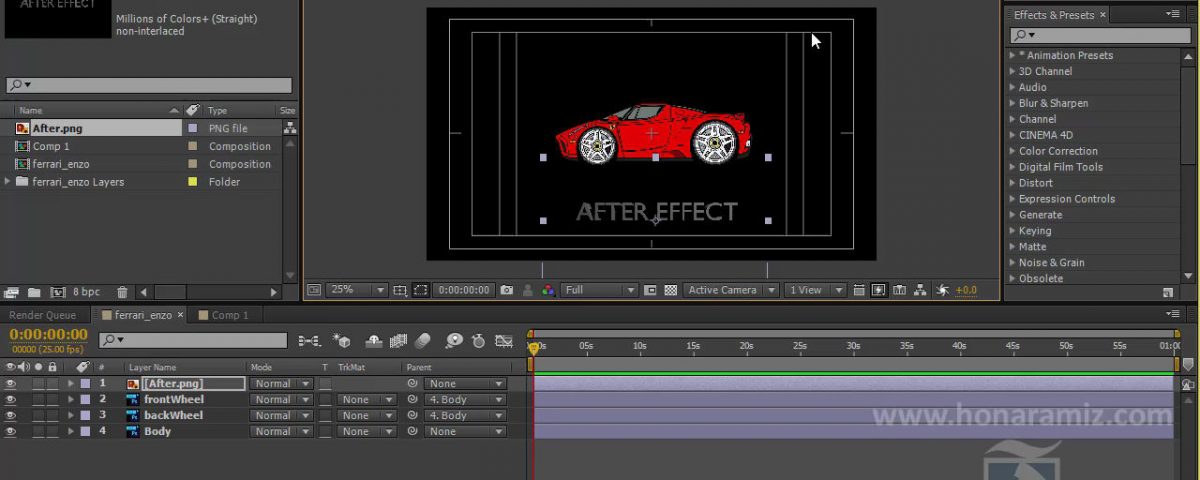Click ferrari_enzo Layers yellow label swatch

click(x=193, y=182)
